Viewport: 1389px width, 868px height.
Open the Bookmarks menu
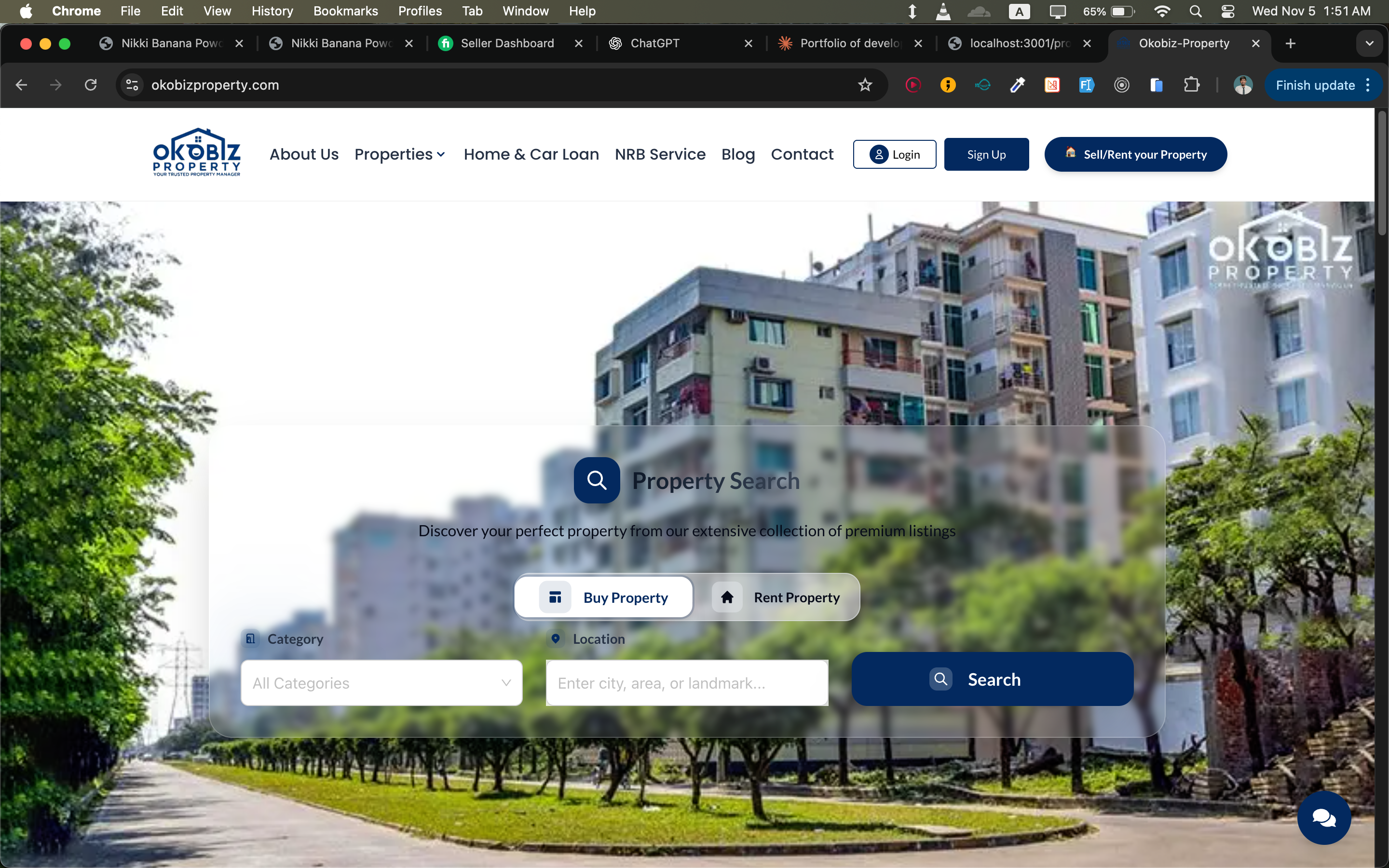click(345, 11)
